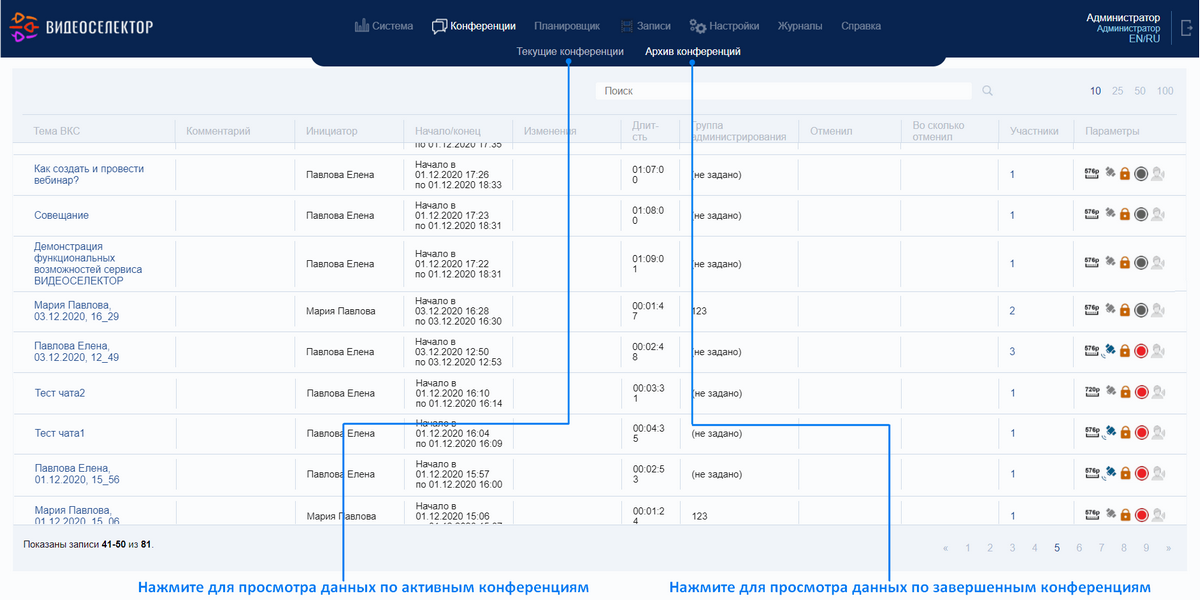Click lock icon for 'Как создать и провести вебинар?'

[1125, 174]
